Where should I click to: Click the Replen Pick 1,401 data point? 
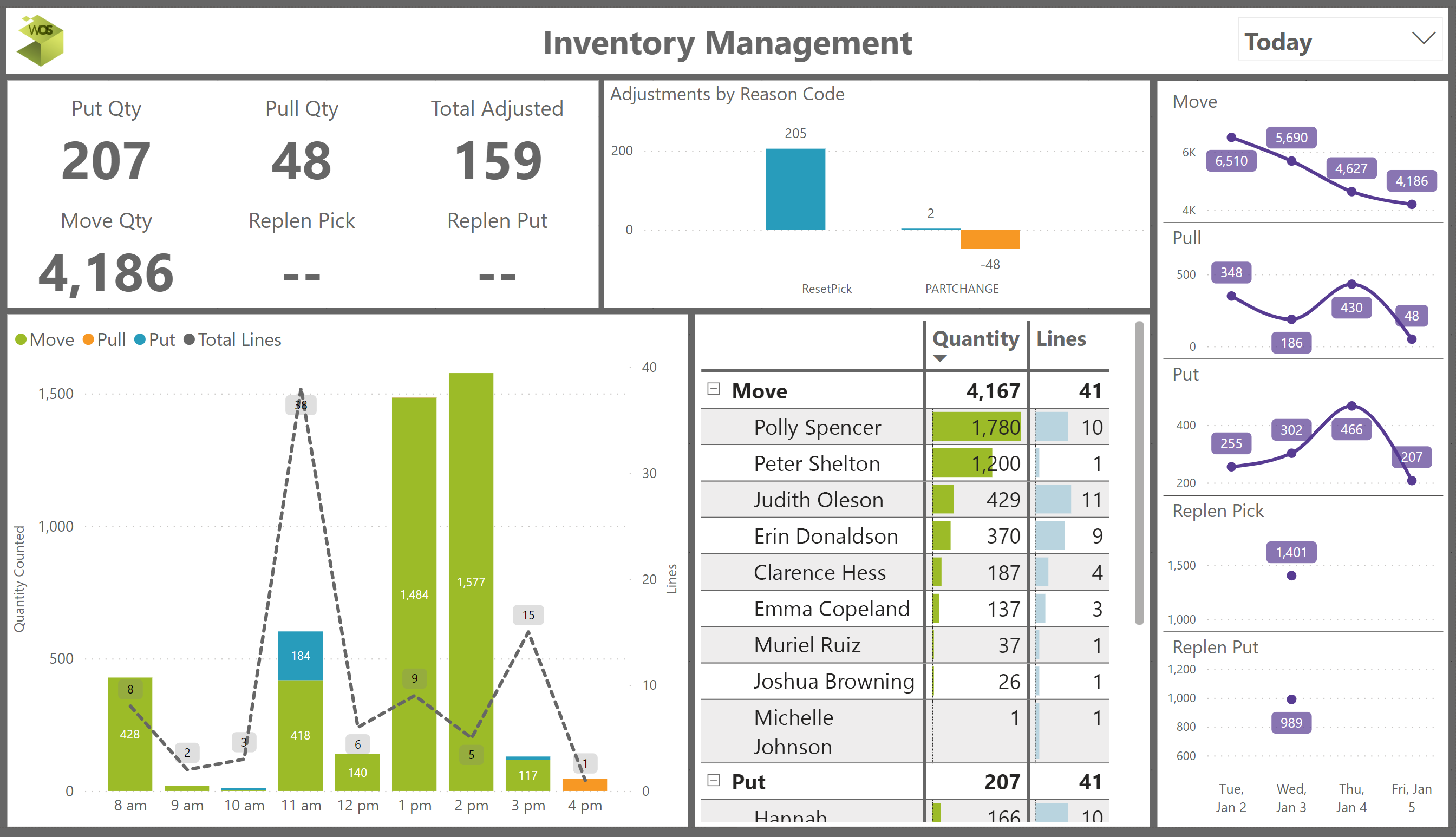pos(1291,576)
